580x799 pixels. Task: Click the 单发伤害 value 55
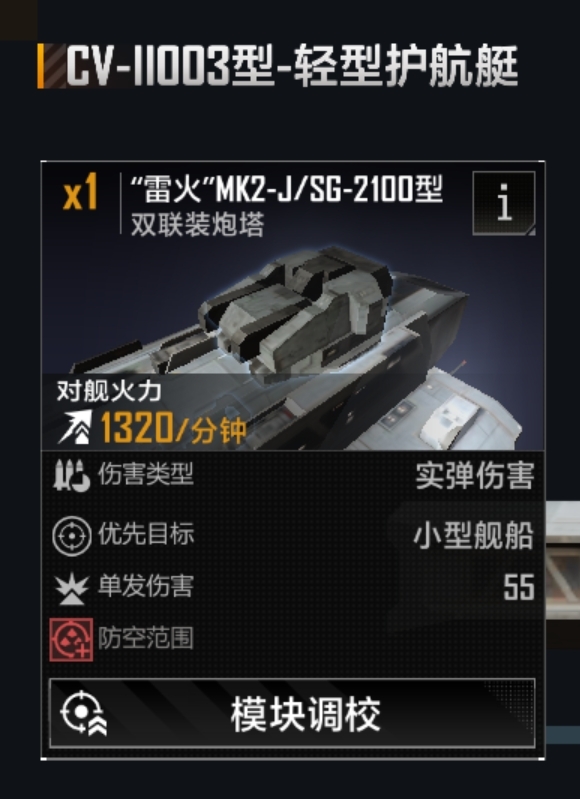pos(519,587)
